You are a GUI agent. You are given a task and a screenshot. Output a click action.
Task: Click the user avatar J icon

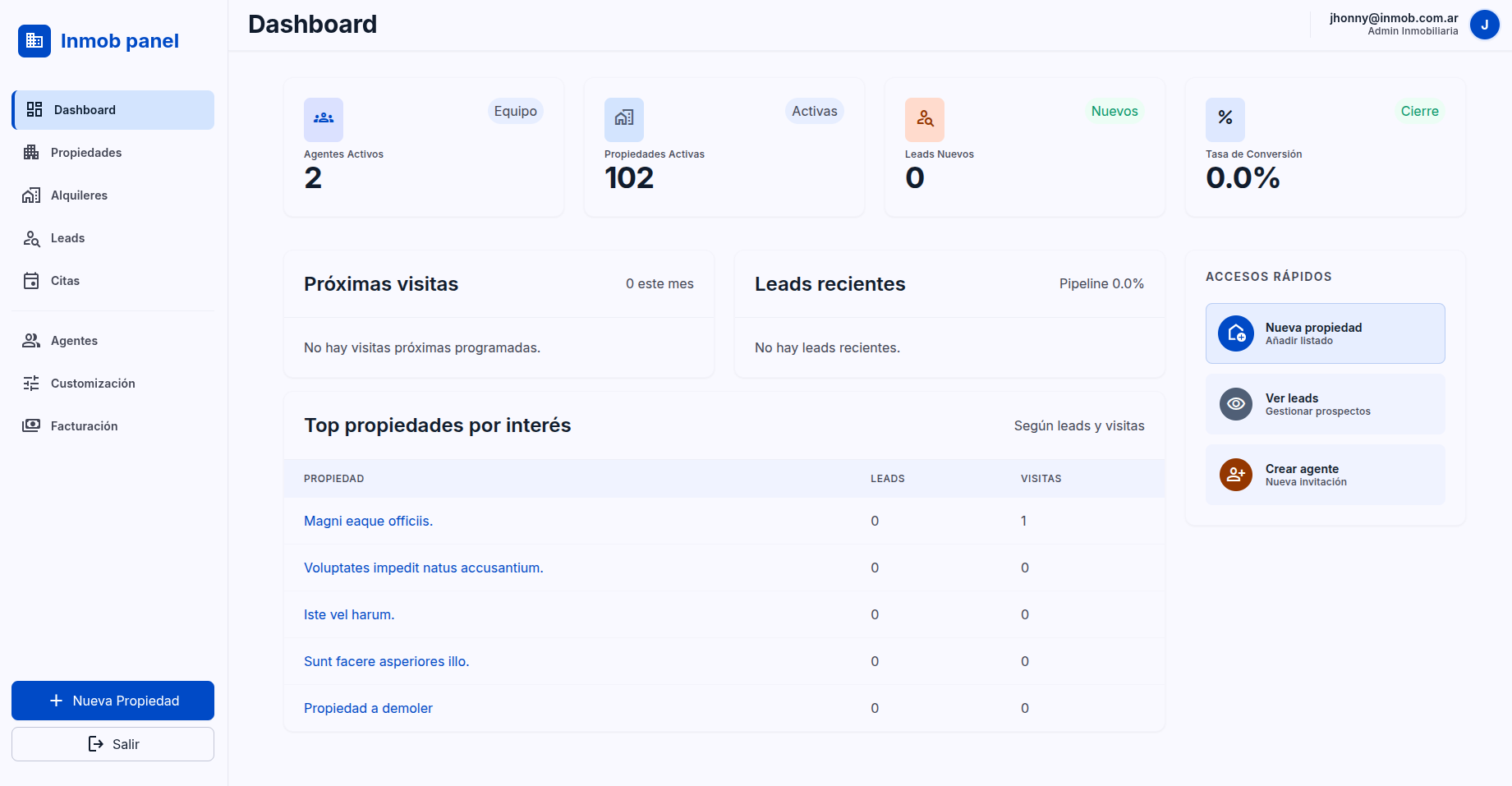pos(1485,25)
